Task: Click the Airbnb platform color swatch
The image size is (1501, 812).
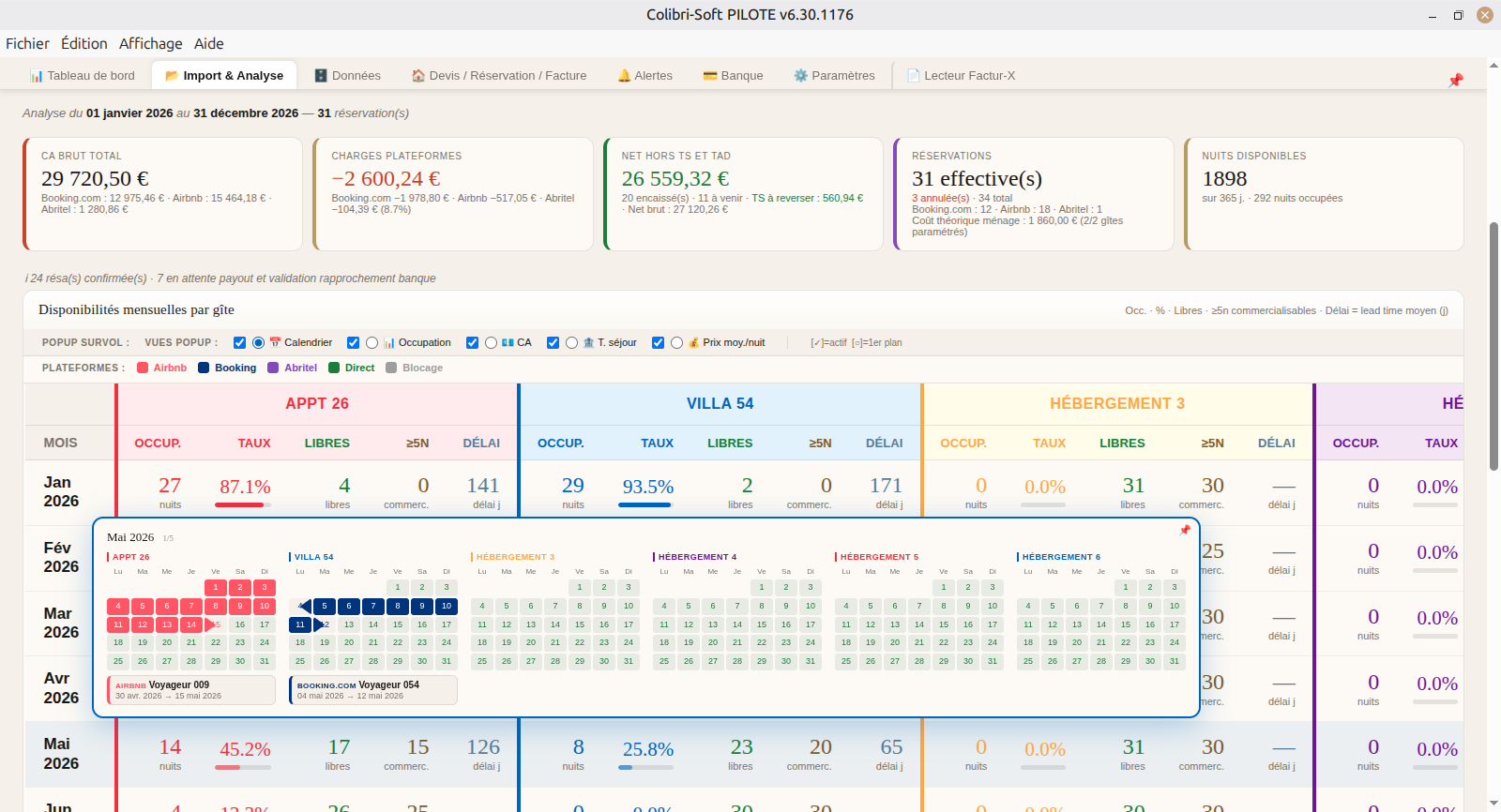Action: pyautogui.click(x=143, y=368)
